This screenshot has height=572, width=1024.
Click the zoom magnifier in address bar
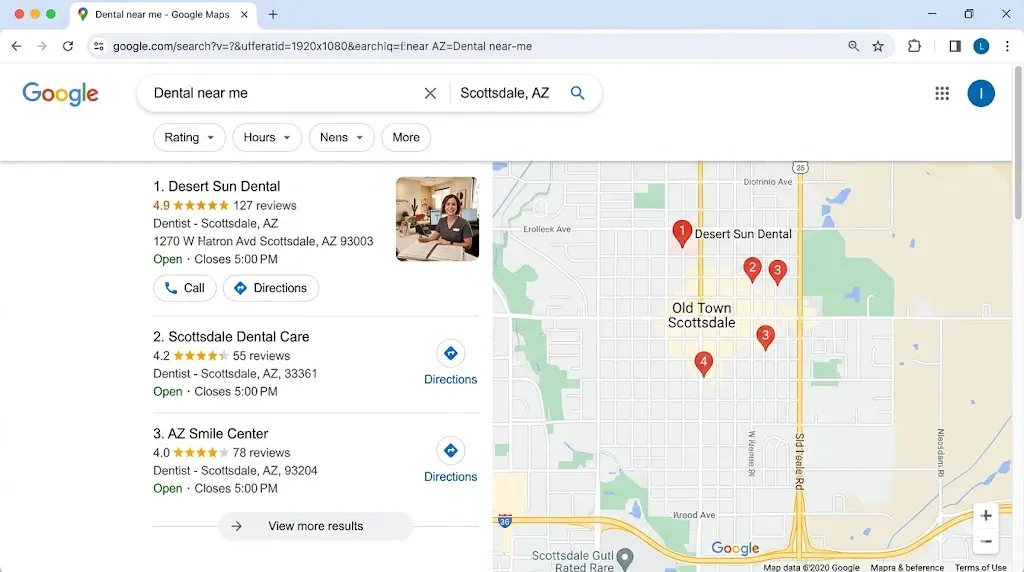coord(854,46)
